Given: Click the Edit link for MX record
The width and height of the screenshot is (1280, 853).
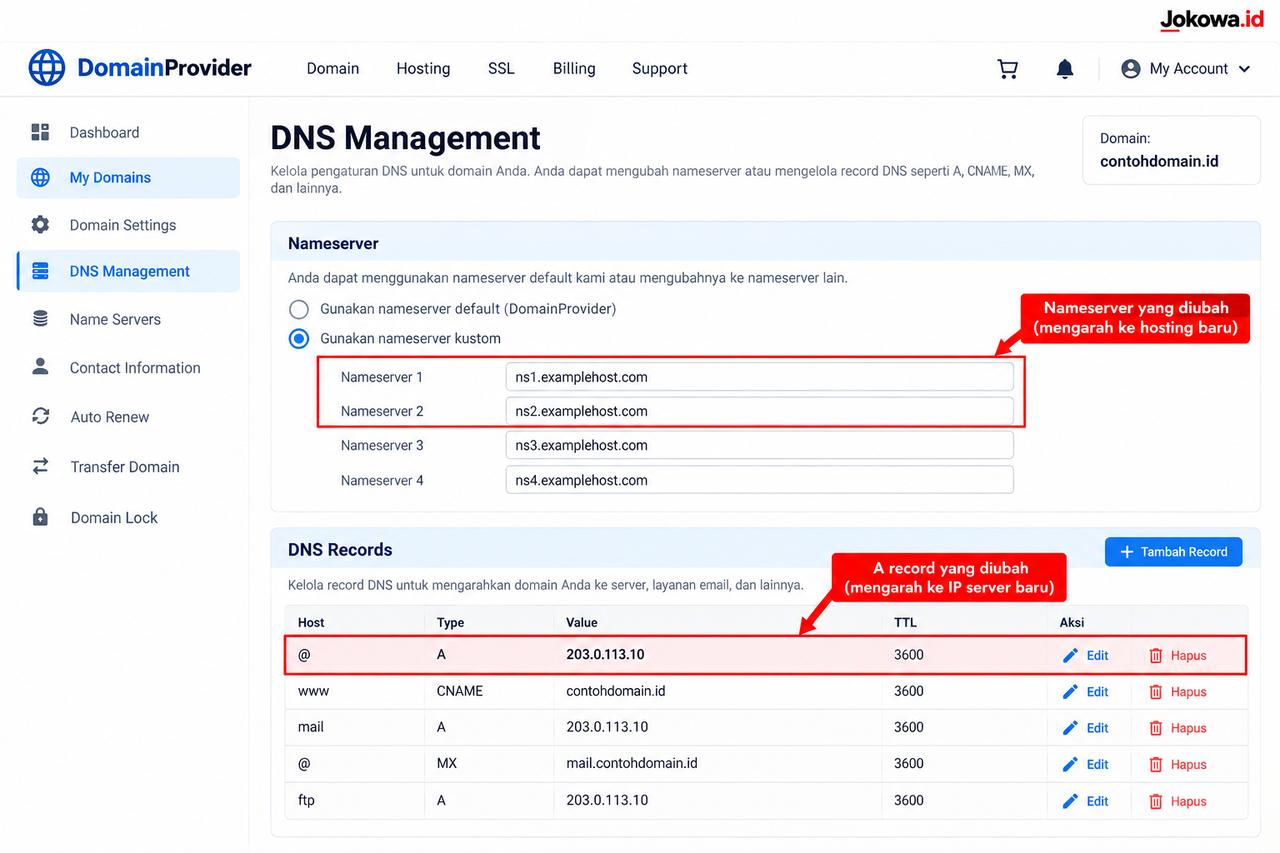Looking at the screenshot, I should [x=1085, y=765].
